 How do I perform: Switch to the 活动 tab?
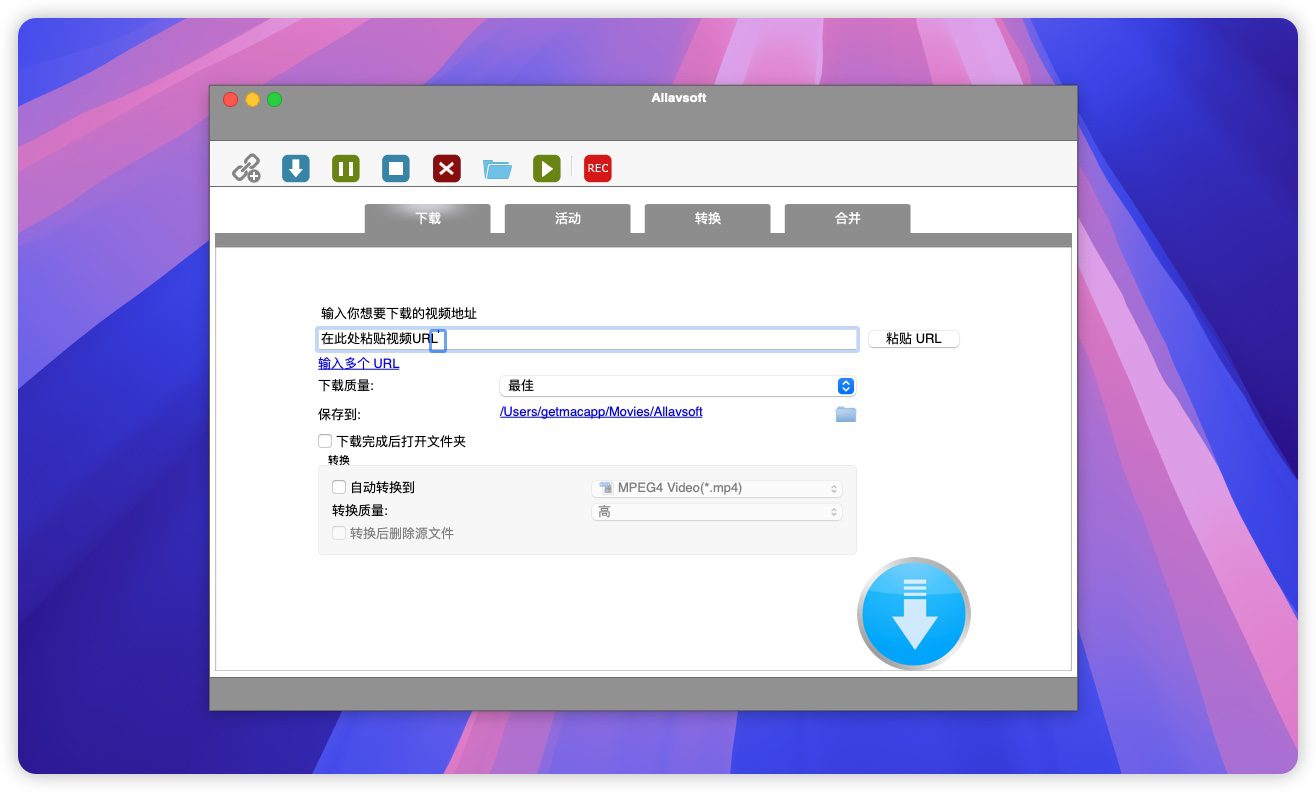567,218
